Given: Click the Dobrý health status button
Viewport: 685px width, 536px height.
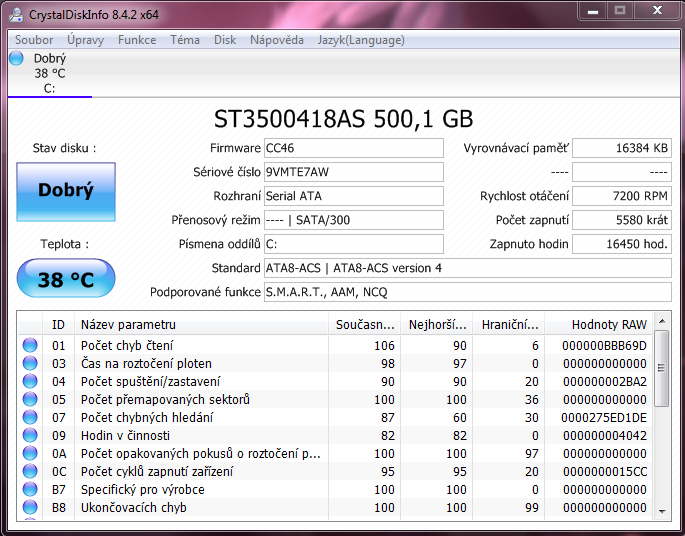Looking at the screenshot, I should [66, 191].
